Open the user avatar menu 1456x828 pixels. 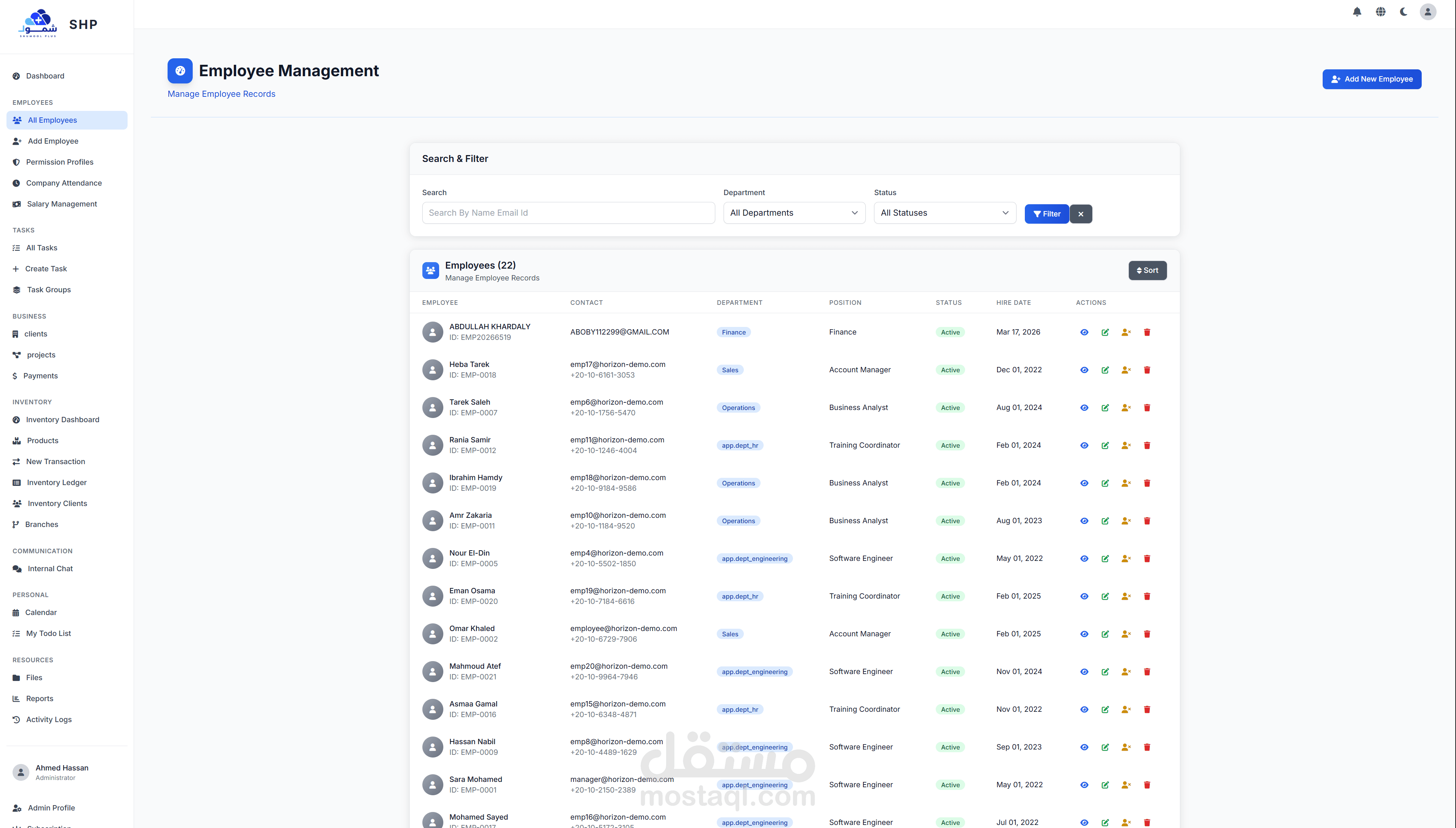1427,12
